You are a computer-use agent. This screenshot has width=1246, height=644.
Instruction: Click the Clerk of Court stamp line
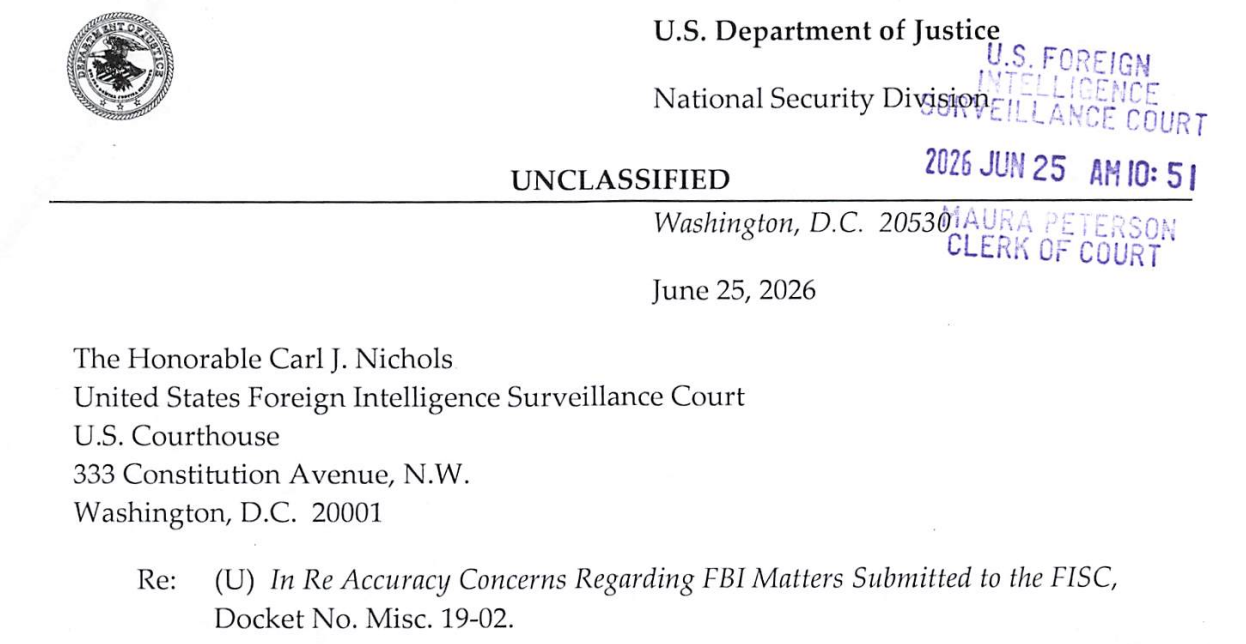tap(1054, 247)
